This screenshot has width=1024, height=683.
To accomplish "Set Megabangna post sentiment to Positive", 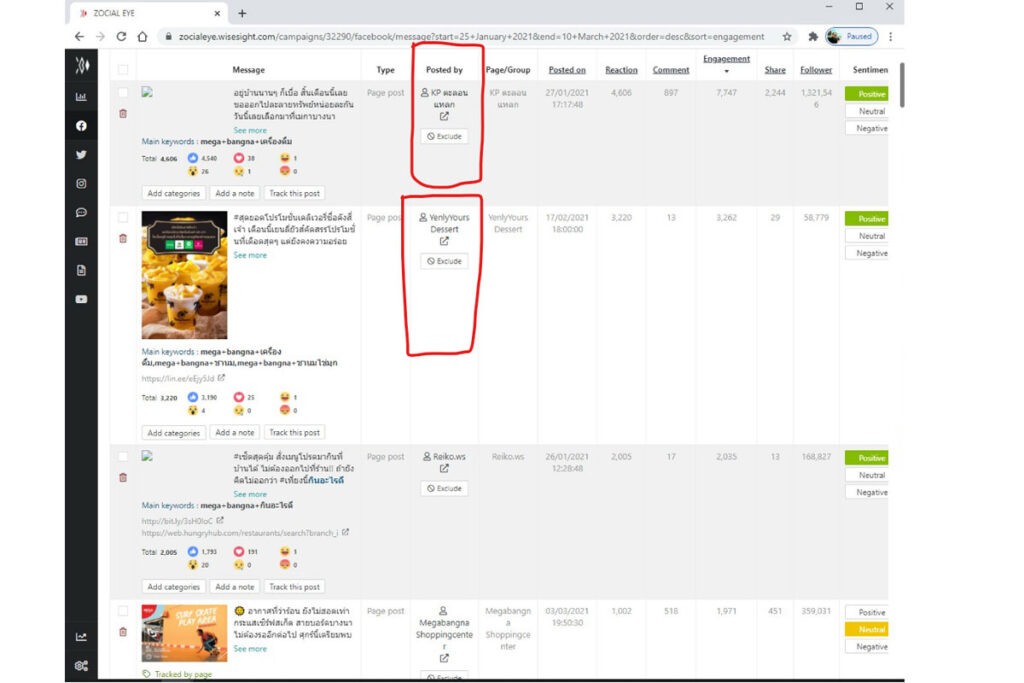I will 867,612.
